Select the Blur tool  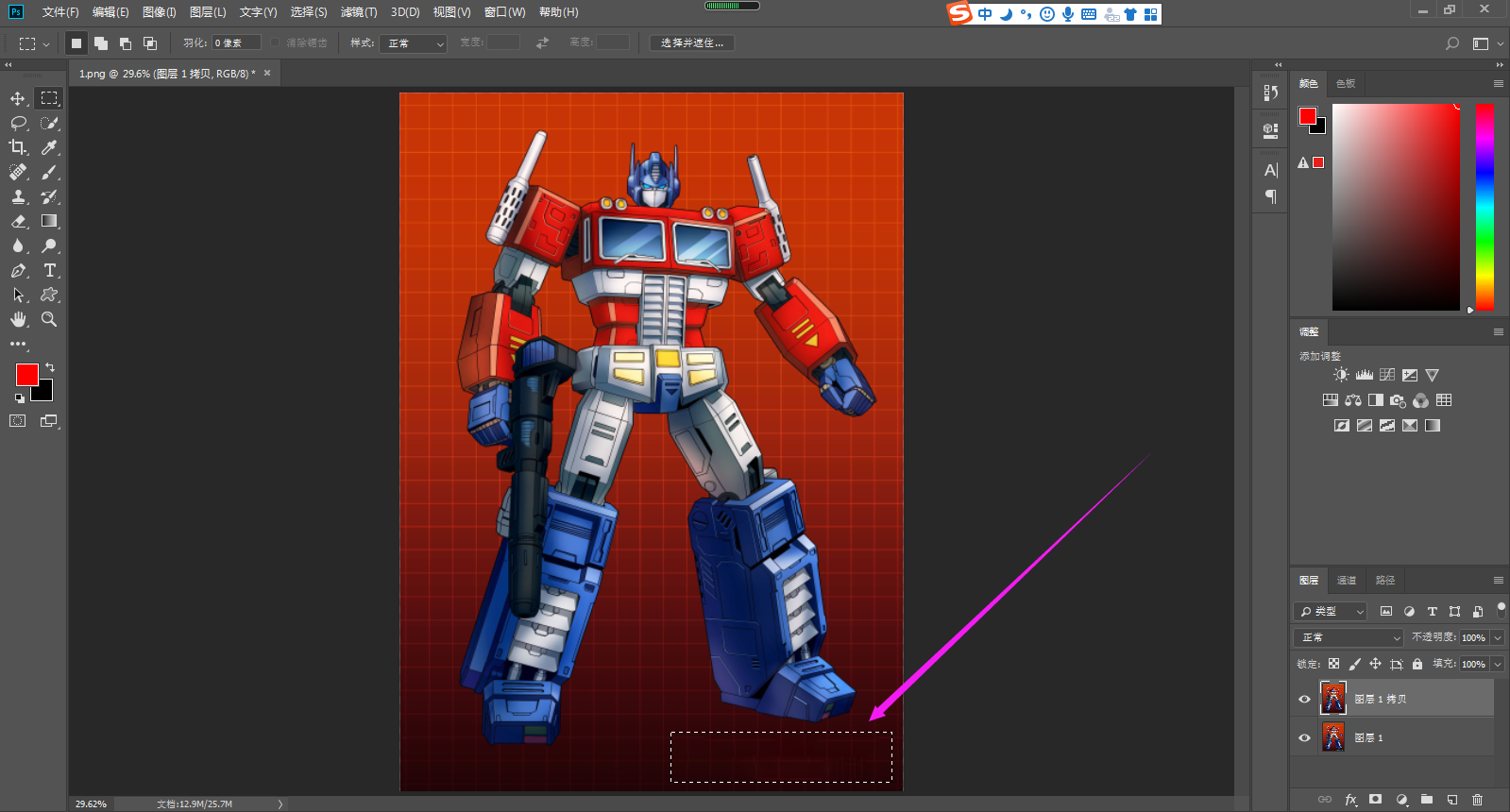tap(18, 245)
